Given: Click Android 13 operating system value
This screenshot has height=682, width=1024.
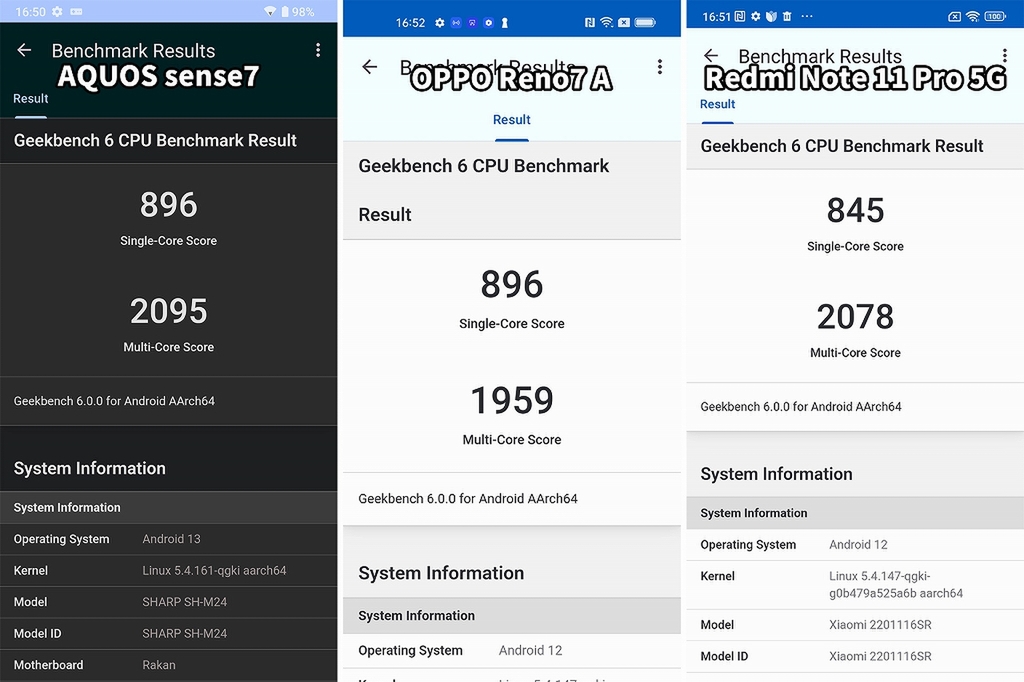Looking at the screenshot, I should point(171,539).
